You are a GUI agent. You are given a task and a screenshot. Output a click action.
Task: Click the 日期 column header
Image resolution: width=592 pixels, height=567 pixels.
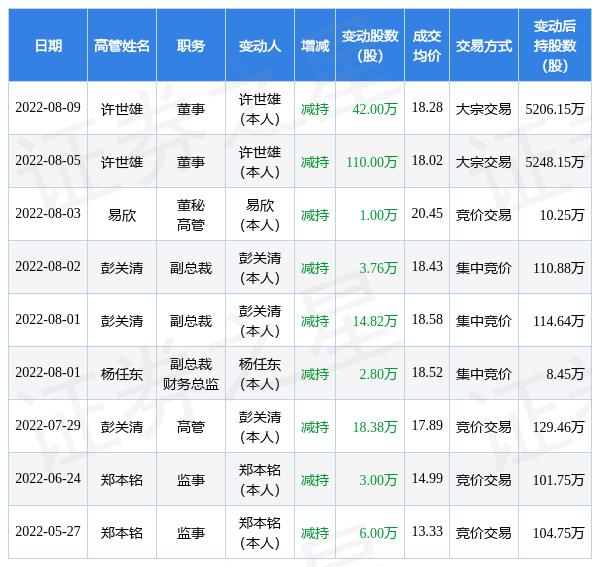tap(48, 46)
